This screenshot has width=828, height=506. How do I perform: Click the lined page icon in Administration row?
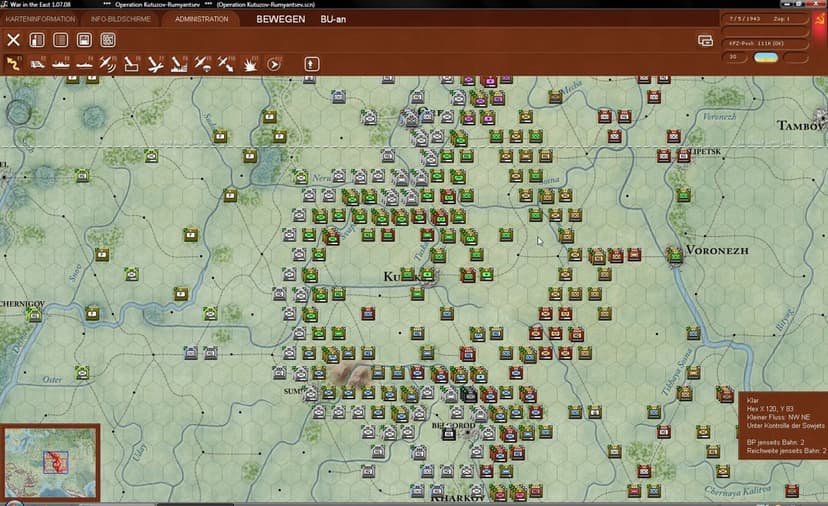(x=61, y=40)
